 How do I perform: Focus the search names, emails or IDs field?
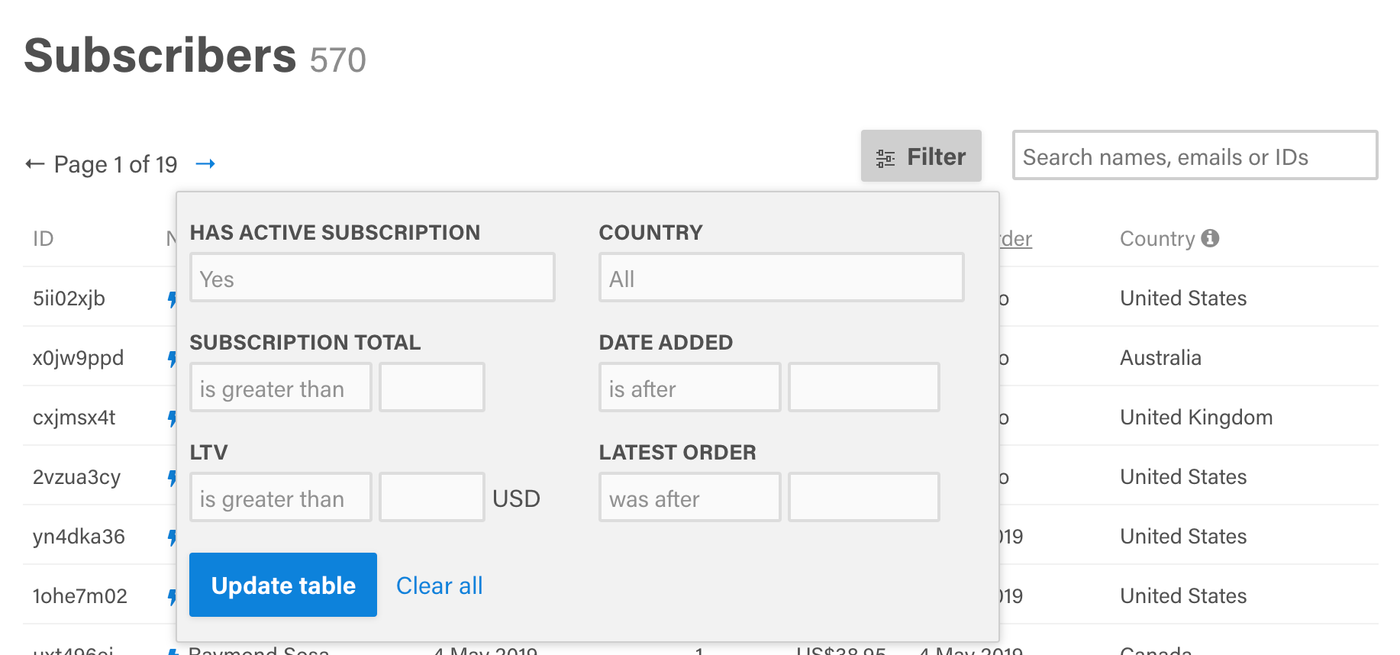click(1195, 156)
